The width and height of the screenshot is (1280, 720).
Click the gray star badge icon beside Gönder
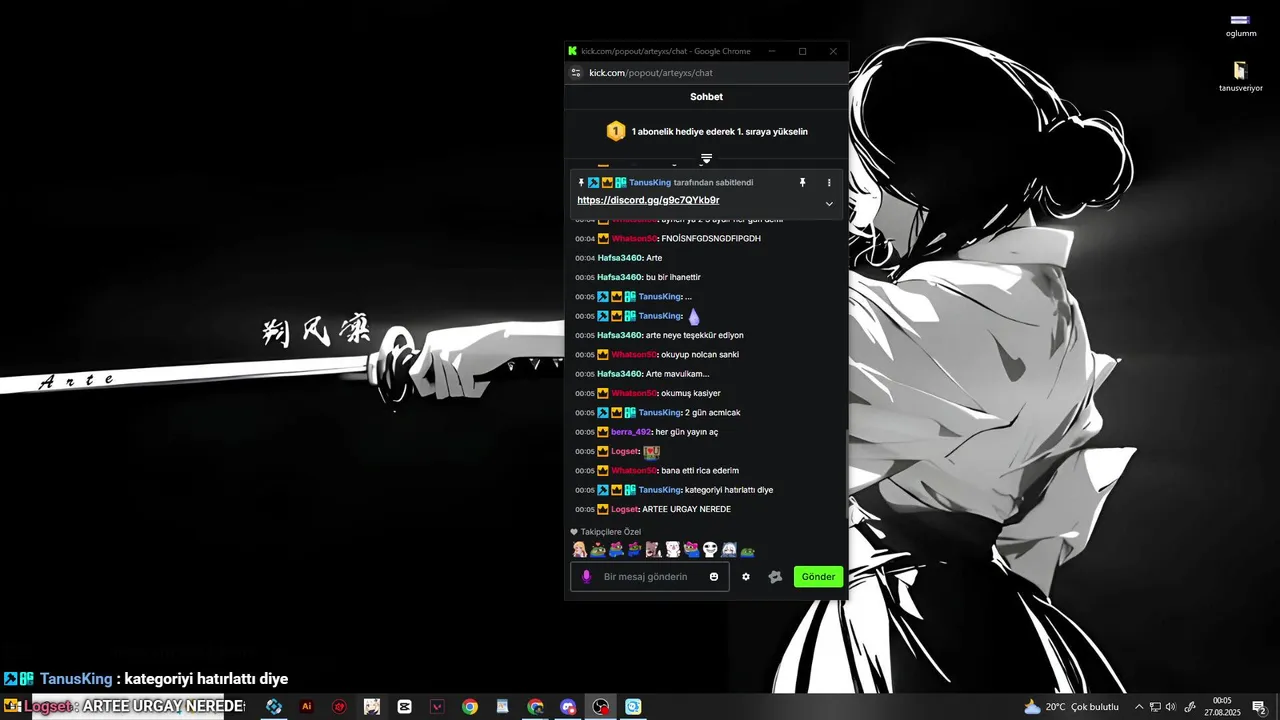pos(775,577)
